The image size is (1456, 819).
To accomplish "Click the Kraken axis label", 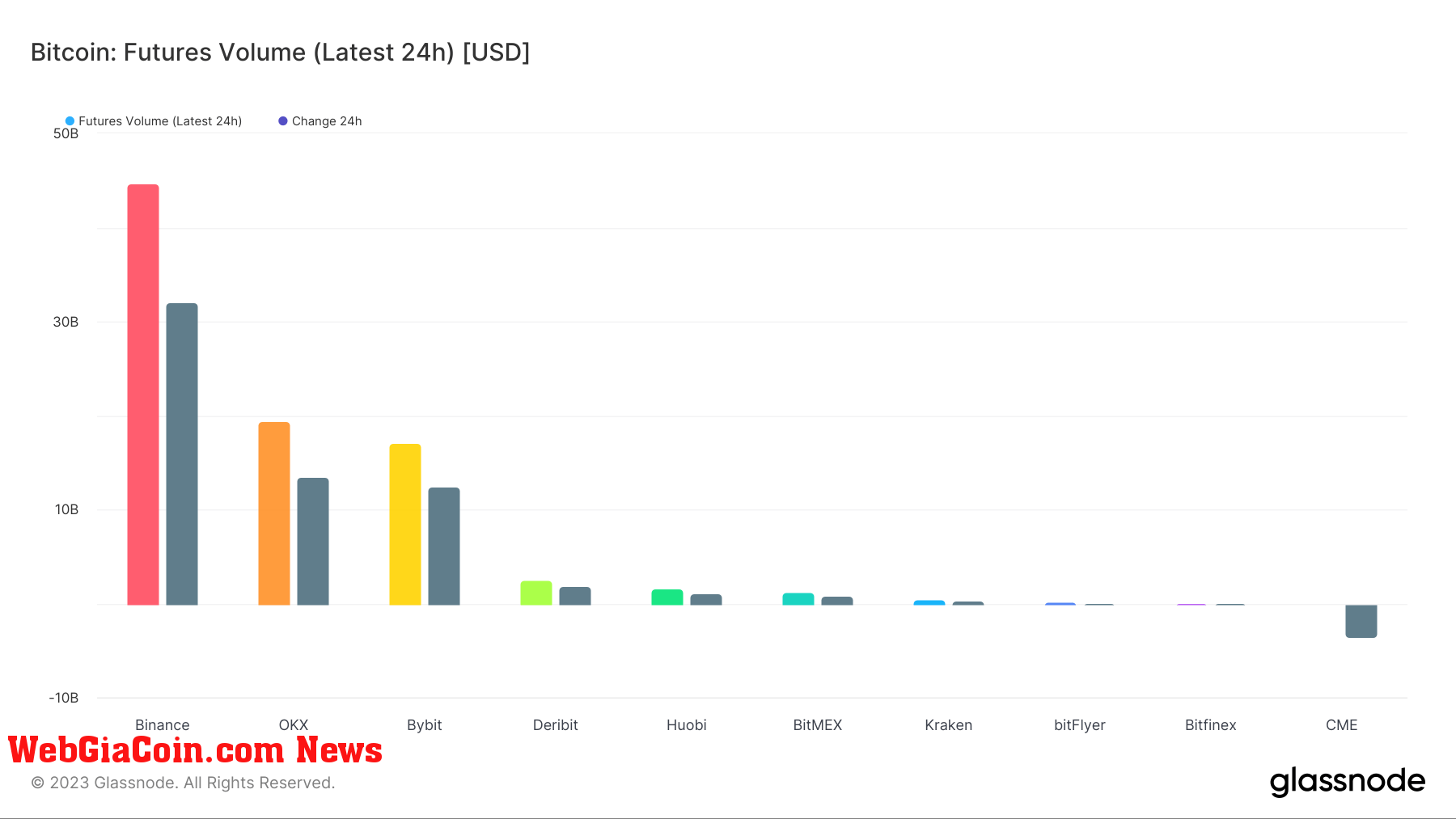I will pos(949,725).
